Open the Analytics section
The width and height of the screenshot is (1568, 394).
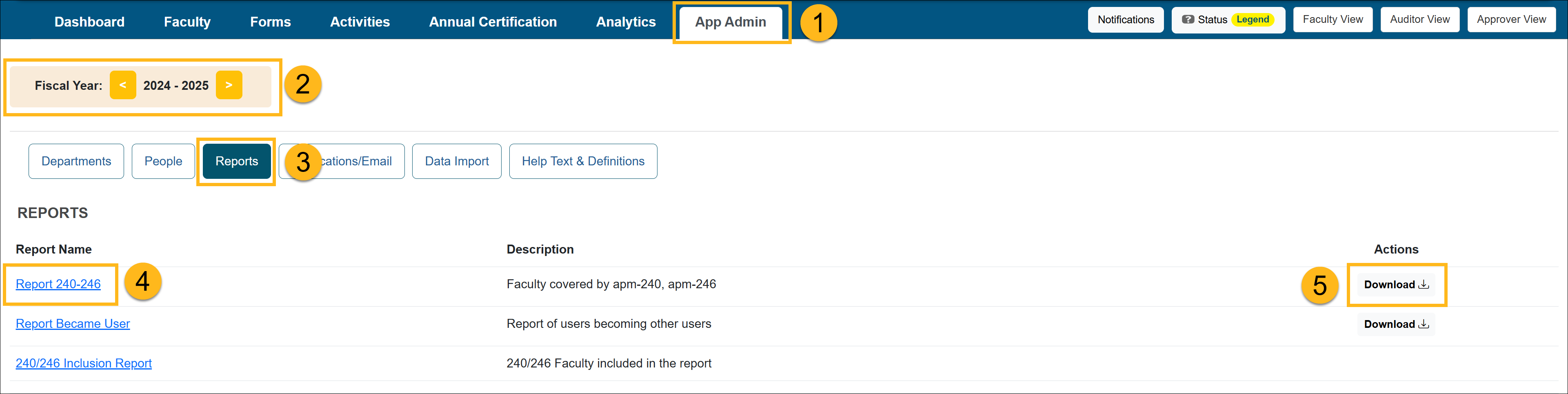pyautogui.click(x=626, y=22)
